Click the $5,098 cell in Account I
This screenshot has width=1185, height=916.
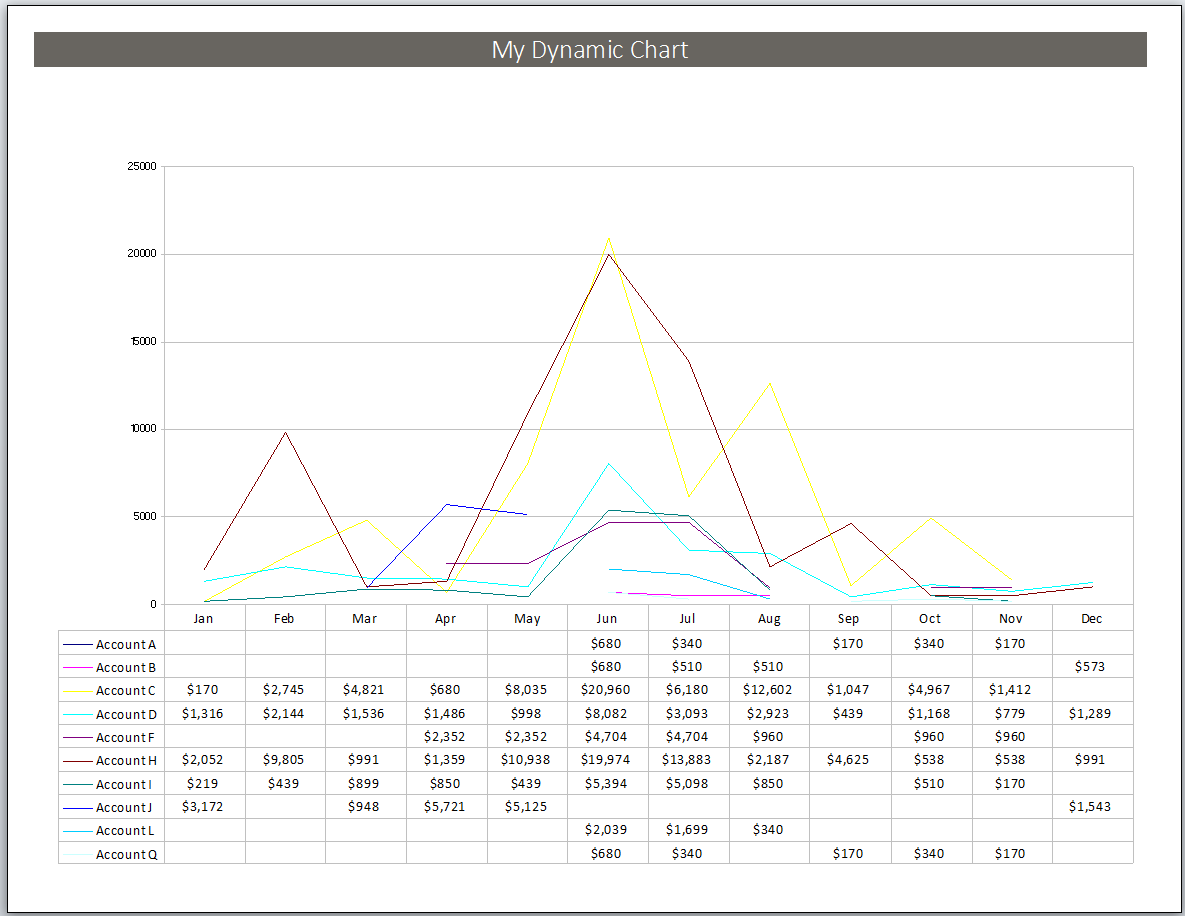(686, 784)
